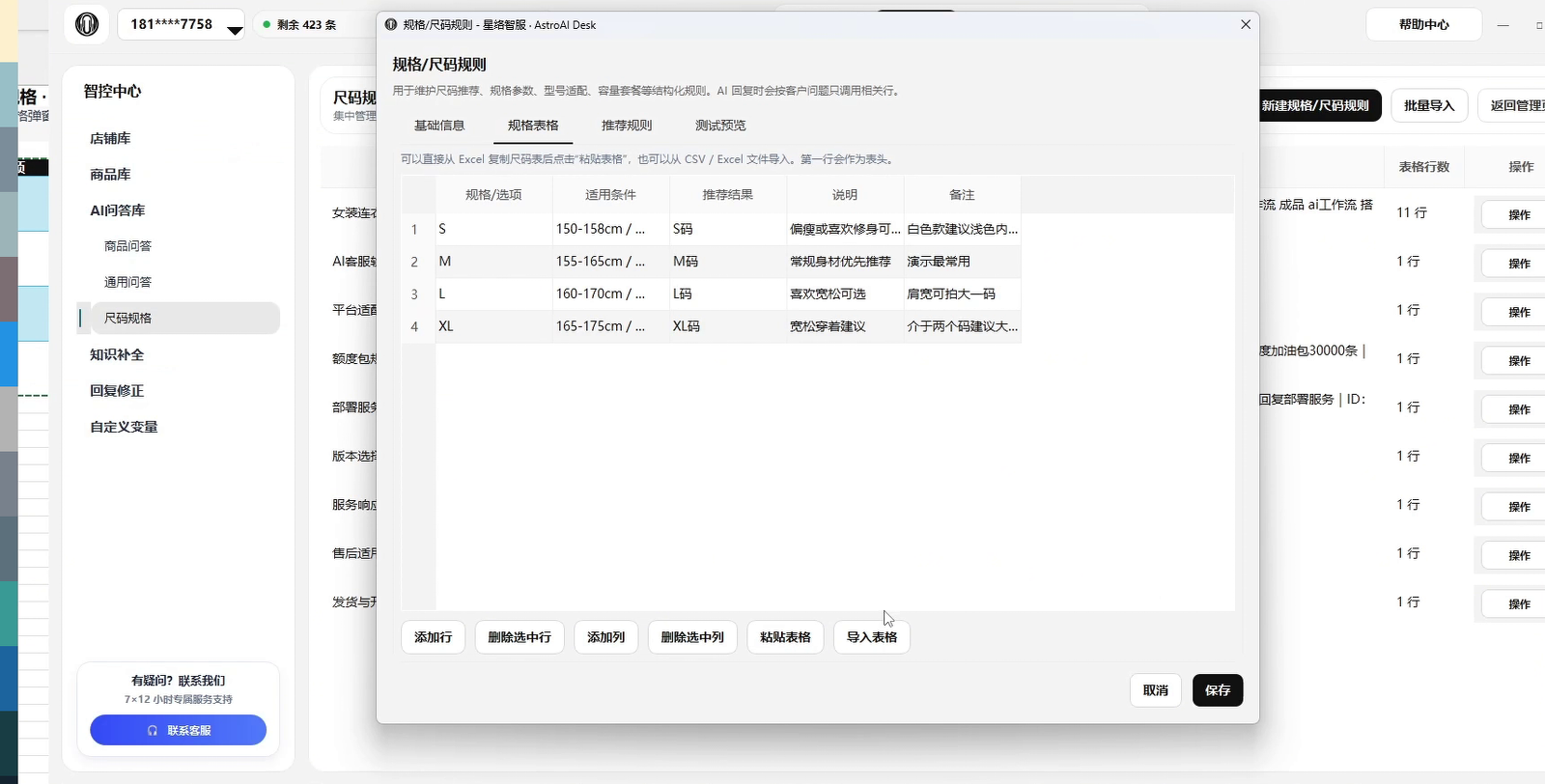Click the 演示最常用 note cell

962,262
